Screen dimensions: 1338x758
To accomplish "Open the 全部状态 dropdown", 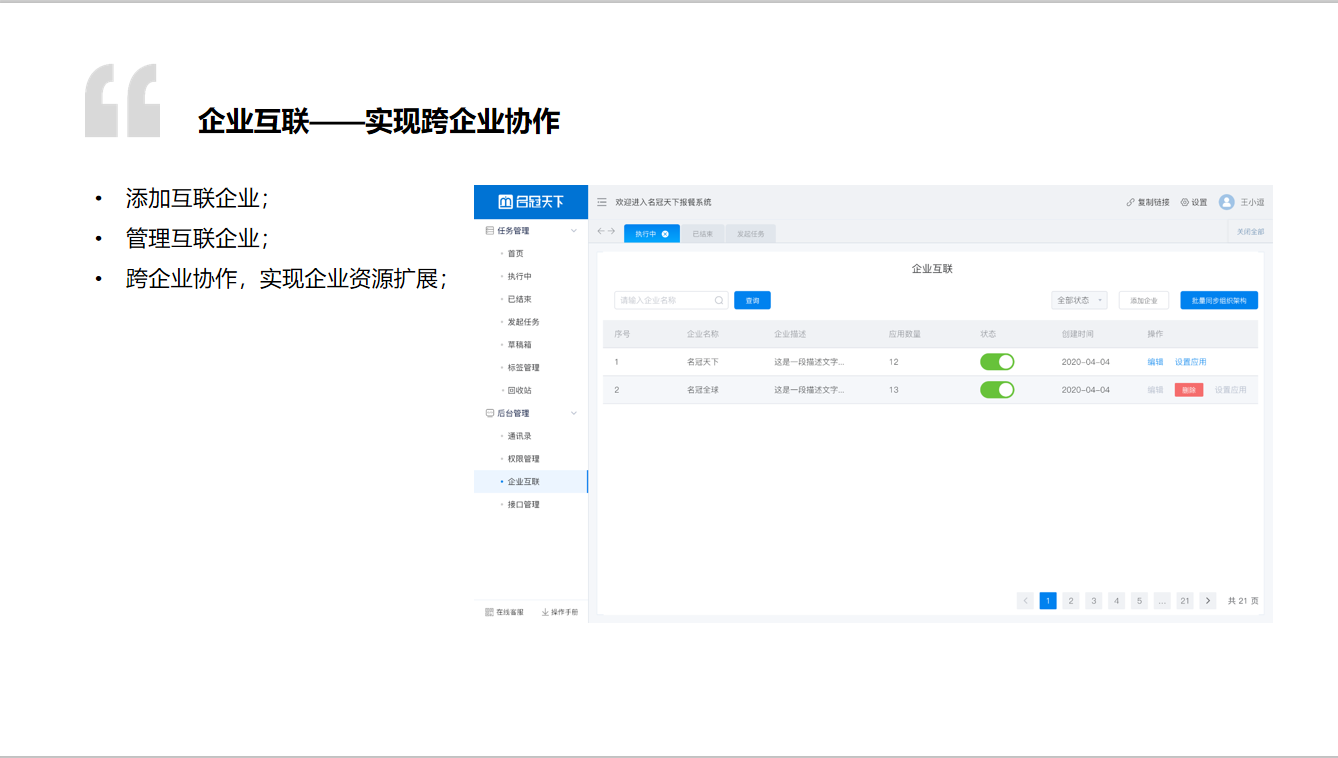I will coord(1079,300).
